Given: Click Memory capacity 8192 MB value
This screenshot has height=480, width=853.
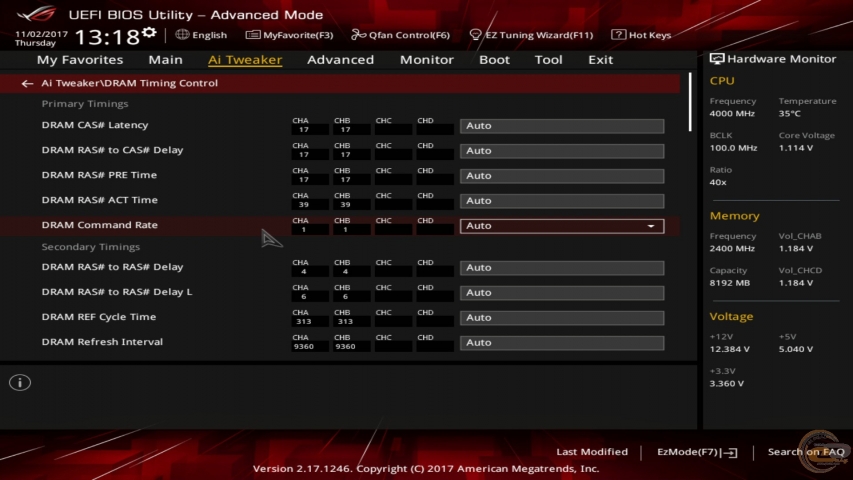Looking at the screenshot, I should point(730,283).
